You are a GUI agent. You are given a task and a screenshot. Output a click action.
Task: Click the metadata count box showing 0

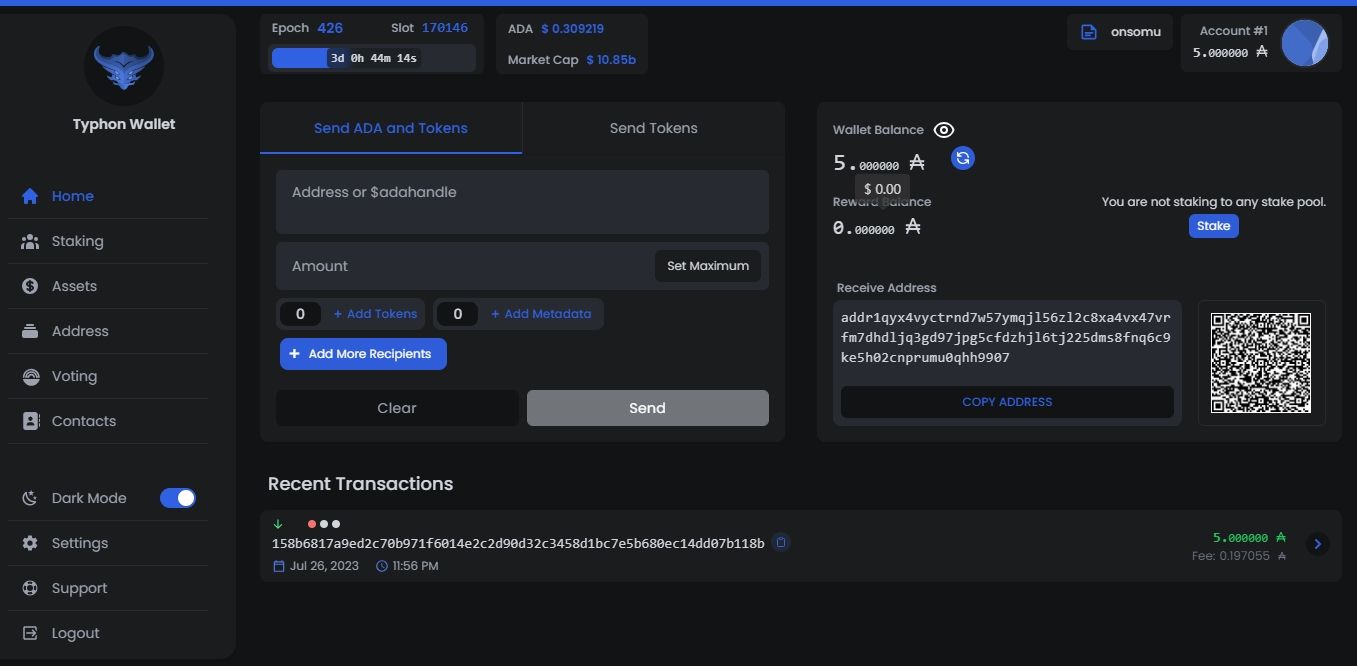458,314
